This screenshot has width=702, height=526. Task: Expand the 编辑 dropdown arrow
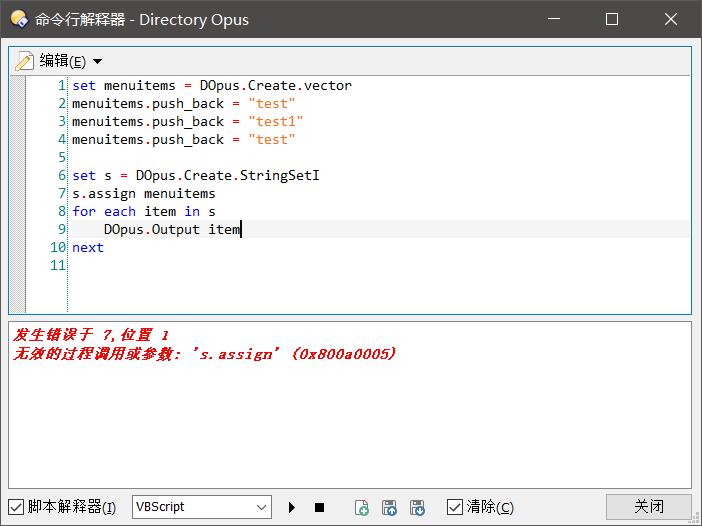(98, 61)
